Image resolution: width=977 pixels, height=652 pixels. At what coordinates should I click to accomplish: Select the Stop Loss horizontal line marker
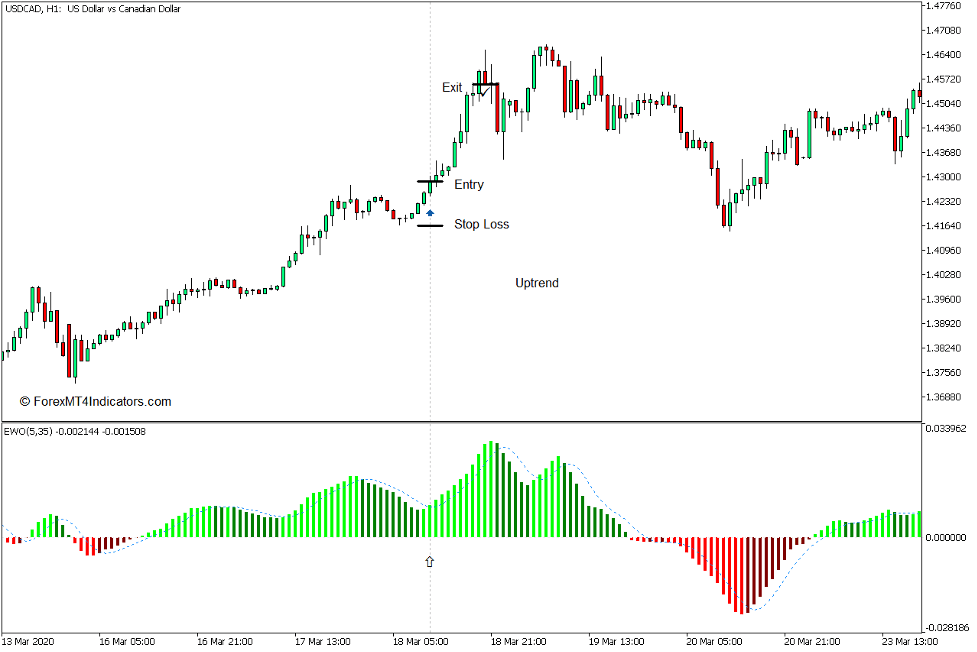[432, 225]
